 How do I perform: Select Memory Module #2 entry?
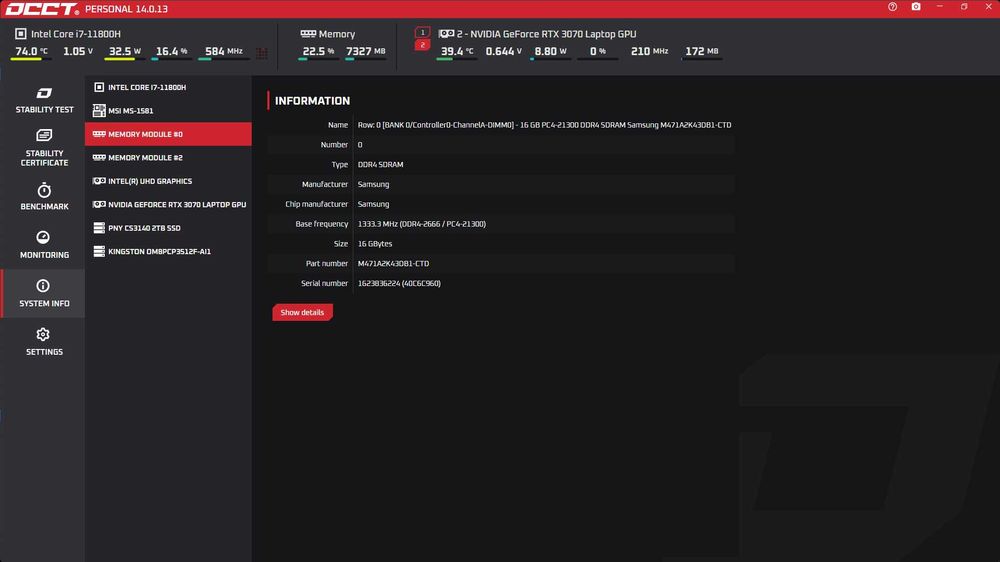(x=168, y=158)
